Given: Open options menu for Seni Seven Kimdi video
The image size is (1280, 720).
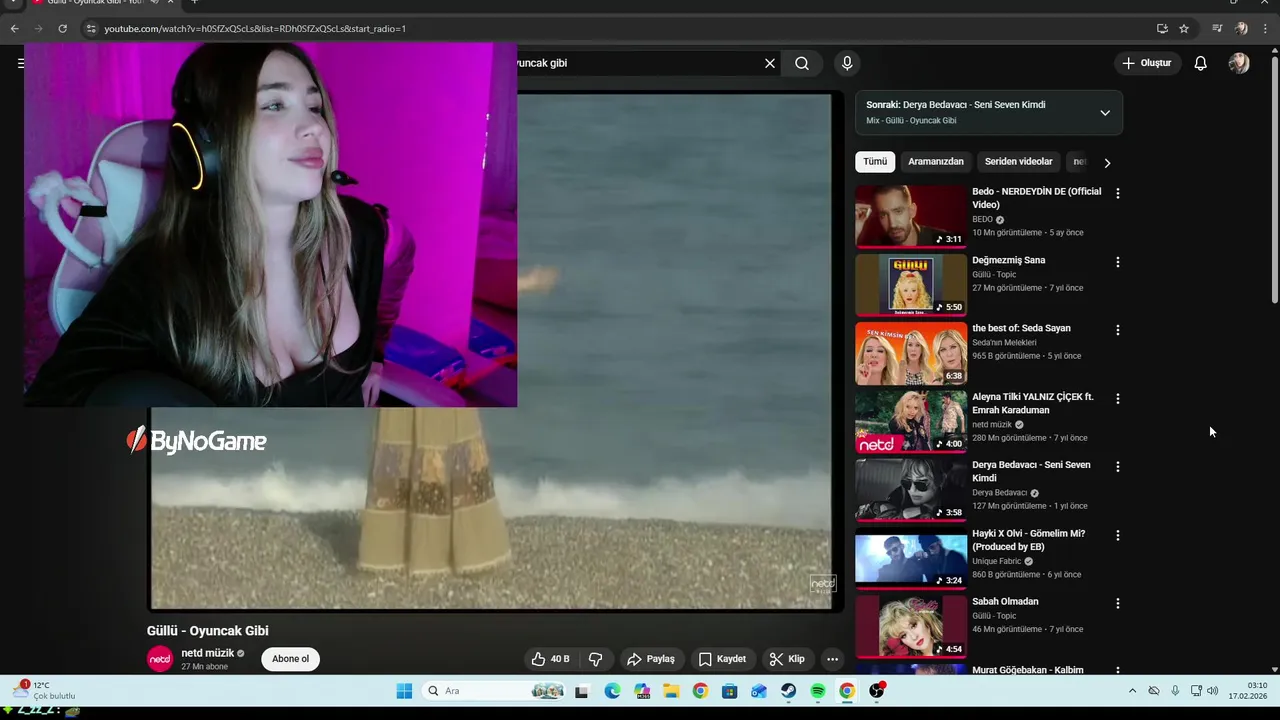Looking at the screenshot, I should pos(1118,467).
